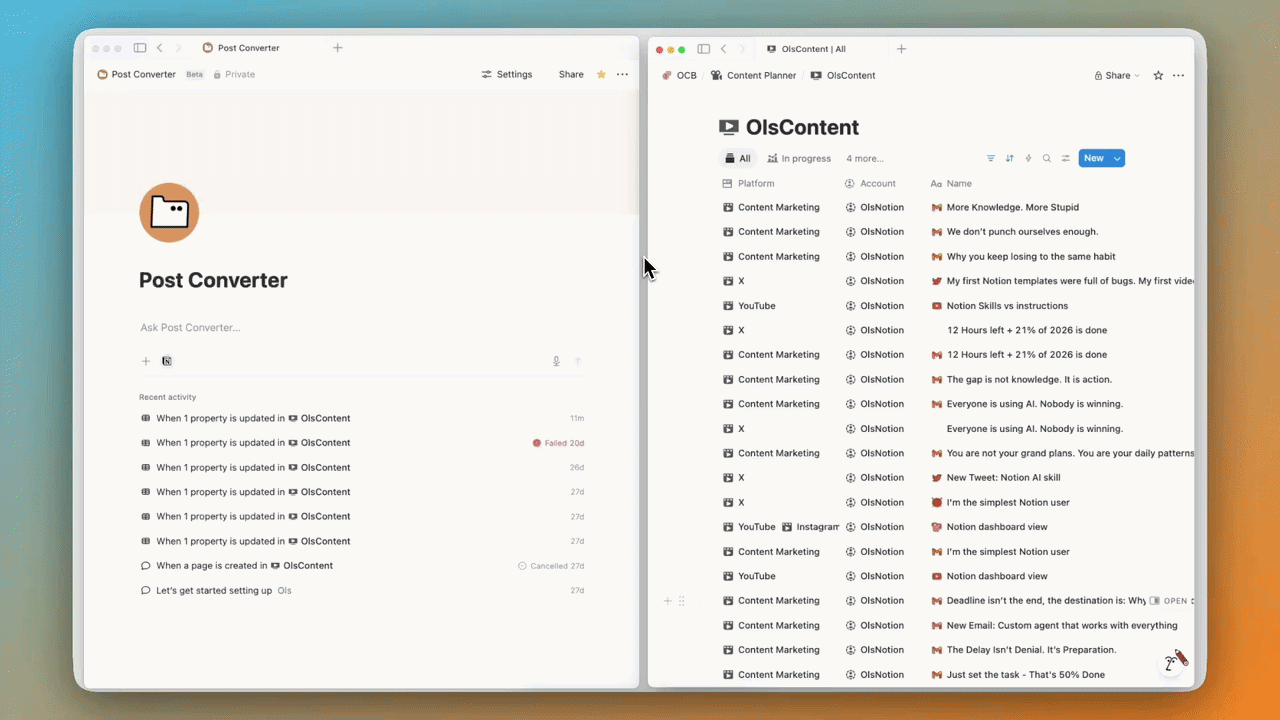Open the 'New Email: Custom agent that works with everything' entry
The width and height of the screenshot is (1280, 720).
click(1062, 625)
